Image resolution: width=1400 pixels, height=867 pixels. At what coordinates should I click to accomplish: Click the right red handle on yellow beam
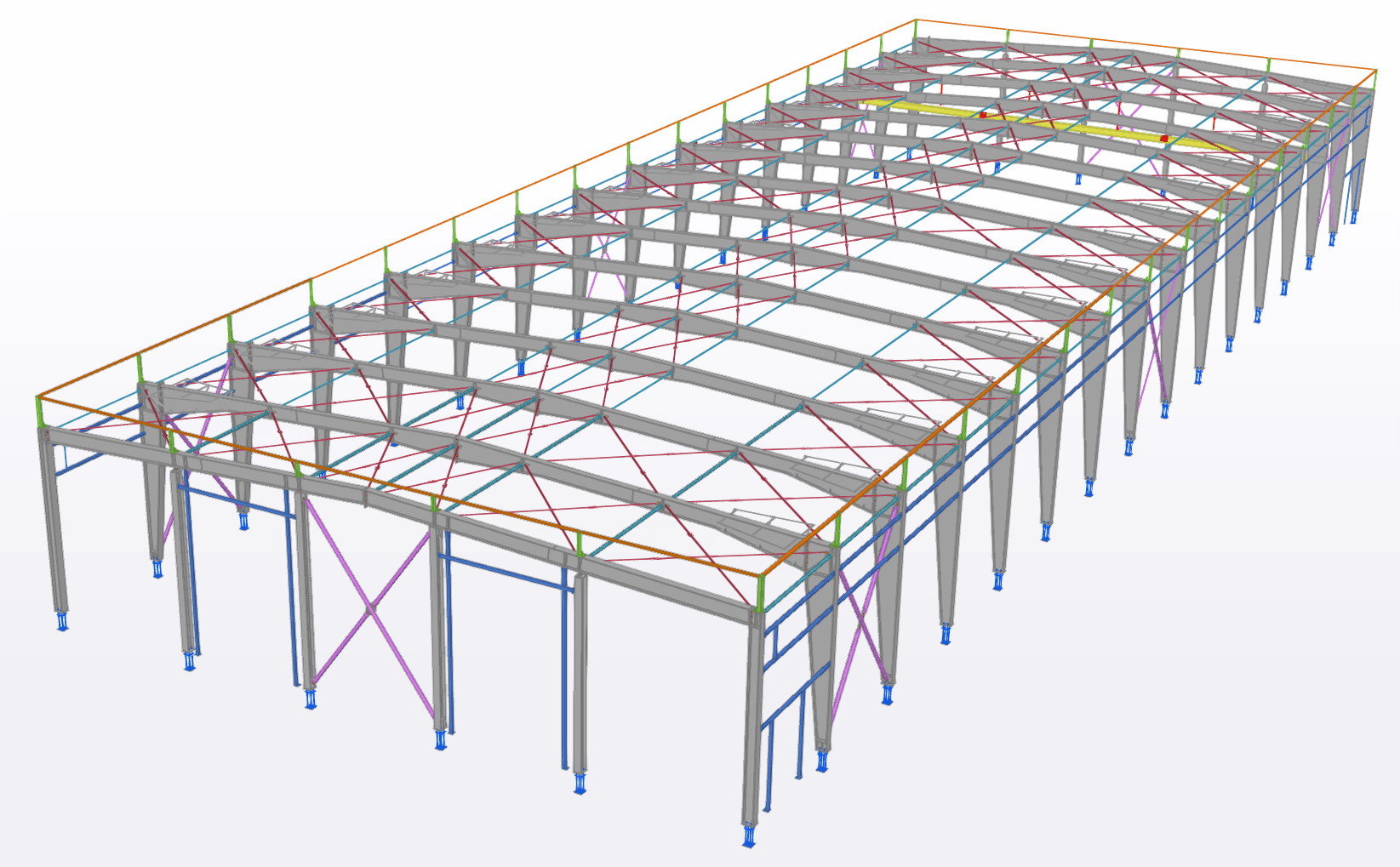coord(1164,138)
